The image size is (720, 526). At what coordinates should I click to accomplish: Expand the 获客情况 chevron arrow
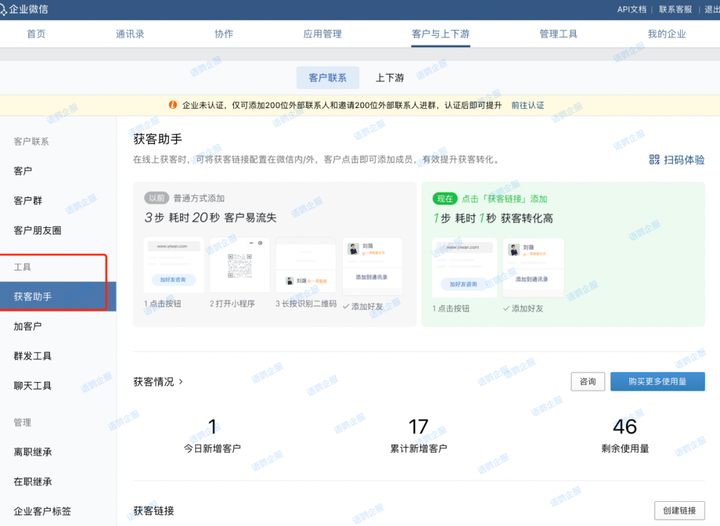[181, 382]
